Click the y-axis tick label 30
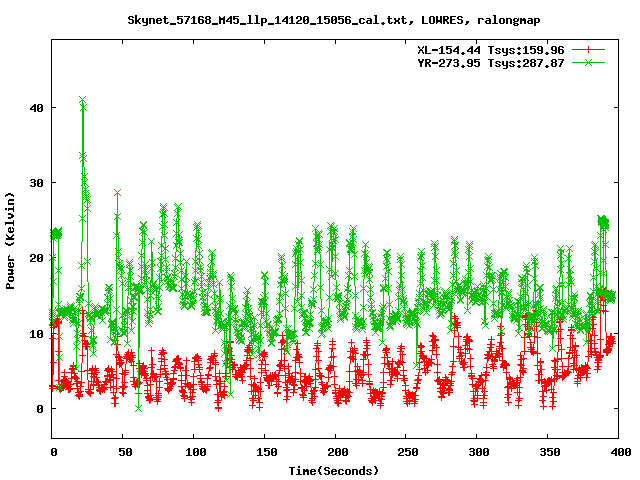 [36, 183]
